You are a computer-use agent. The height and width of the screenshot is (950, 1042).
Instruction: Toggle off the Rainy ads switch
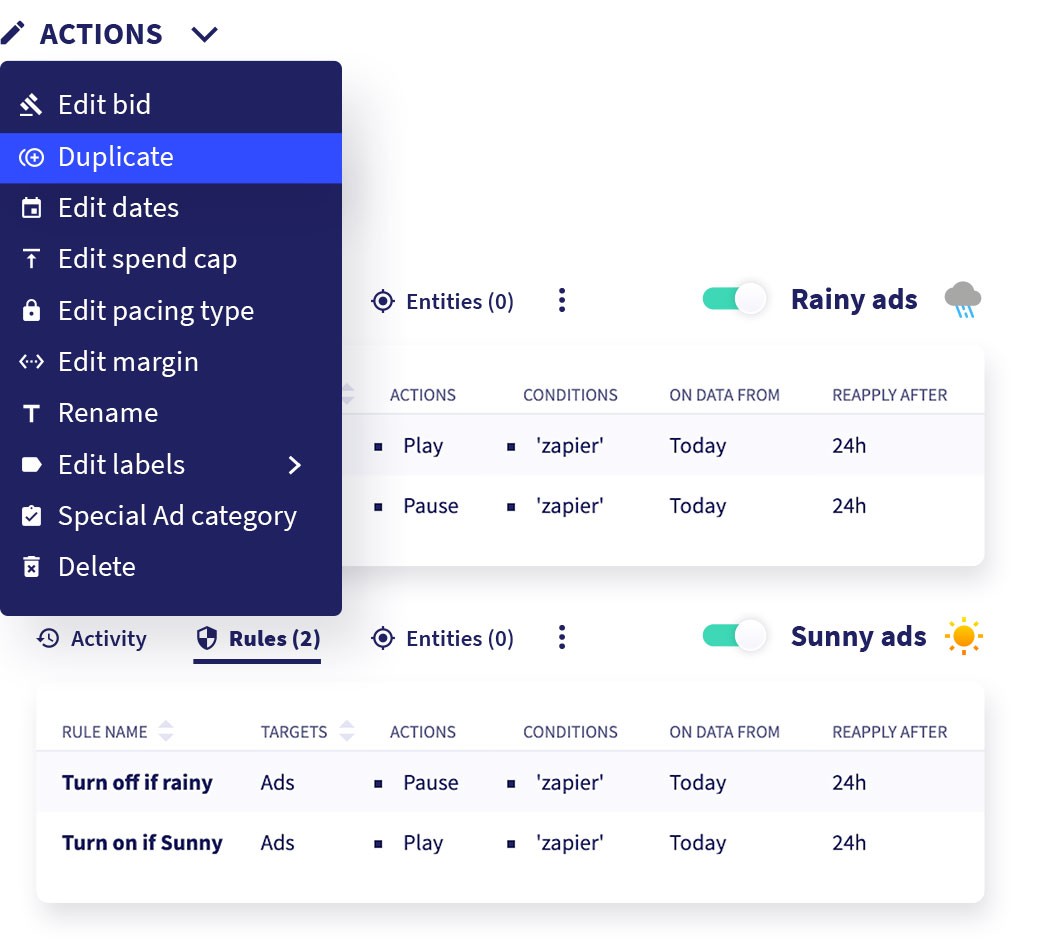click(x=734, y=299)
